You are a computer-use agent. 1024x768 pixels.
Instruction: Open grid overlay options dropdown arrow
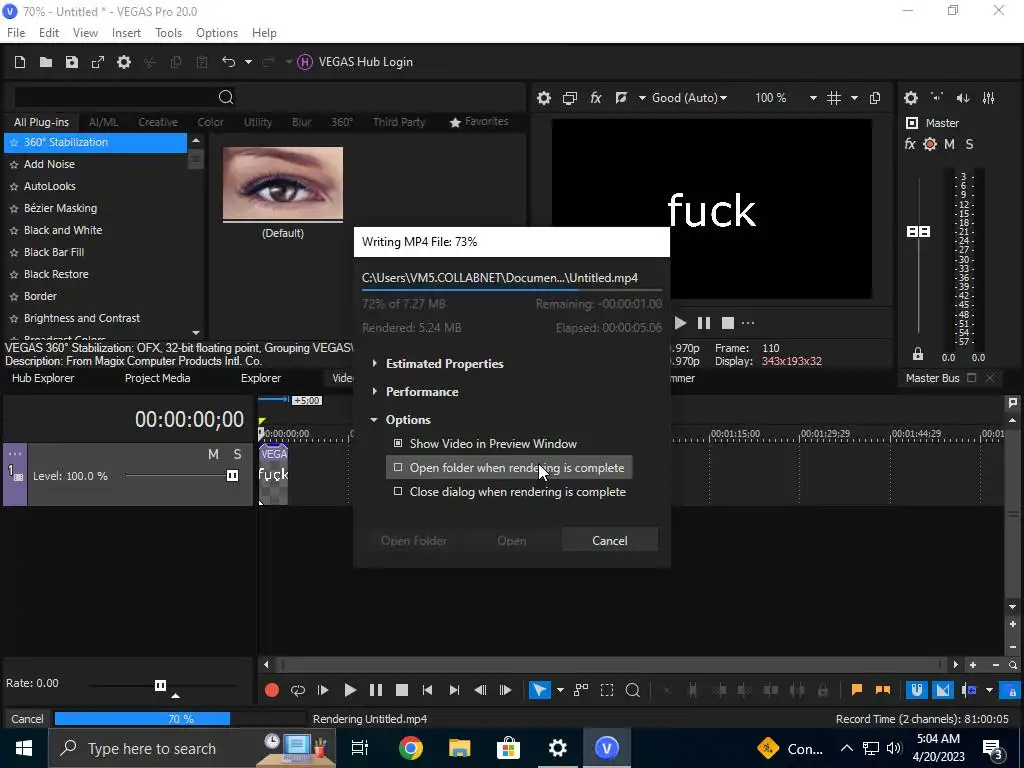(854, 98)
